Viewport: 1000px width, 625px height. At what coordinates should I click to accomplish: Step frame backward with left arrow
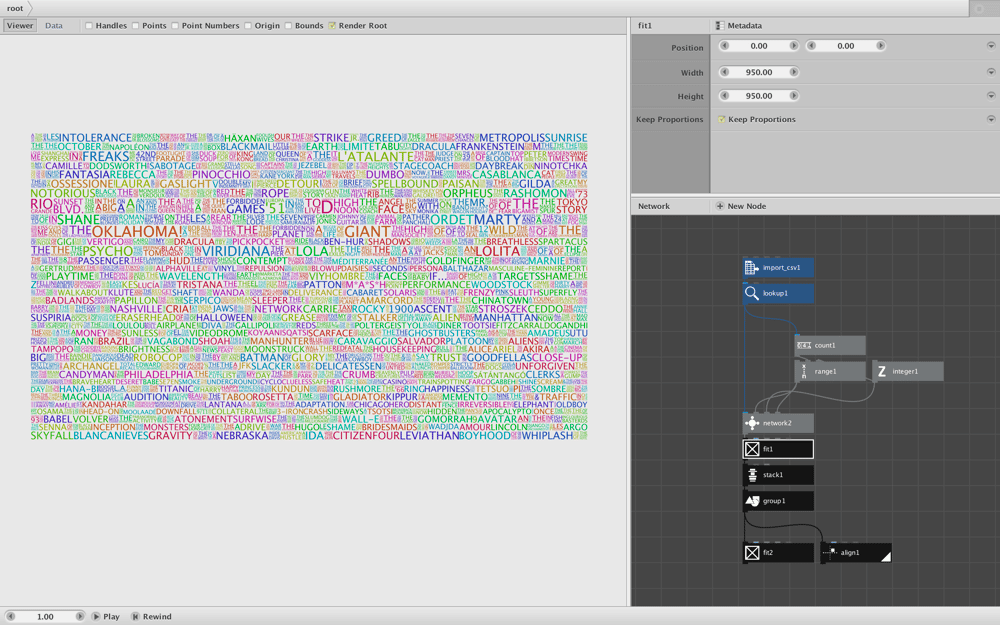tap(11, 617)
